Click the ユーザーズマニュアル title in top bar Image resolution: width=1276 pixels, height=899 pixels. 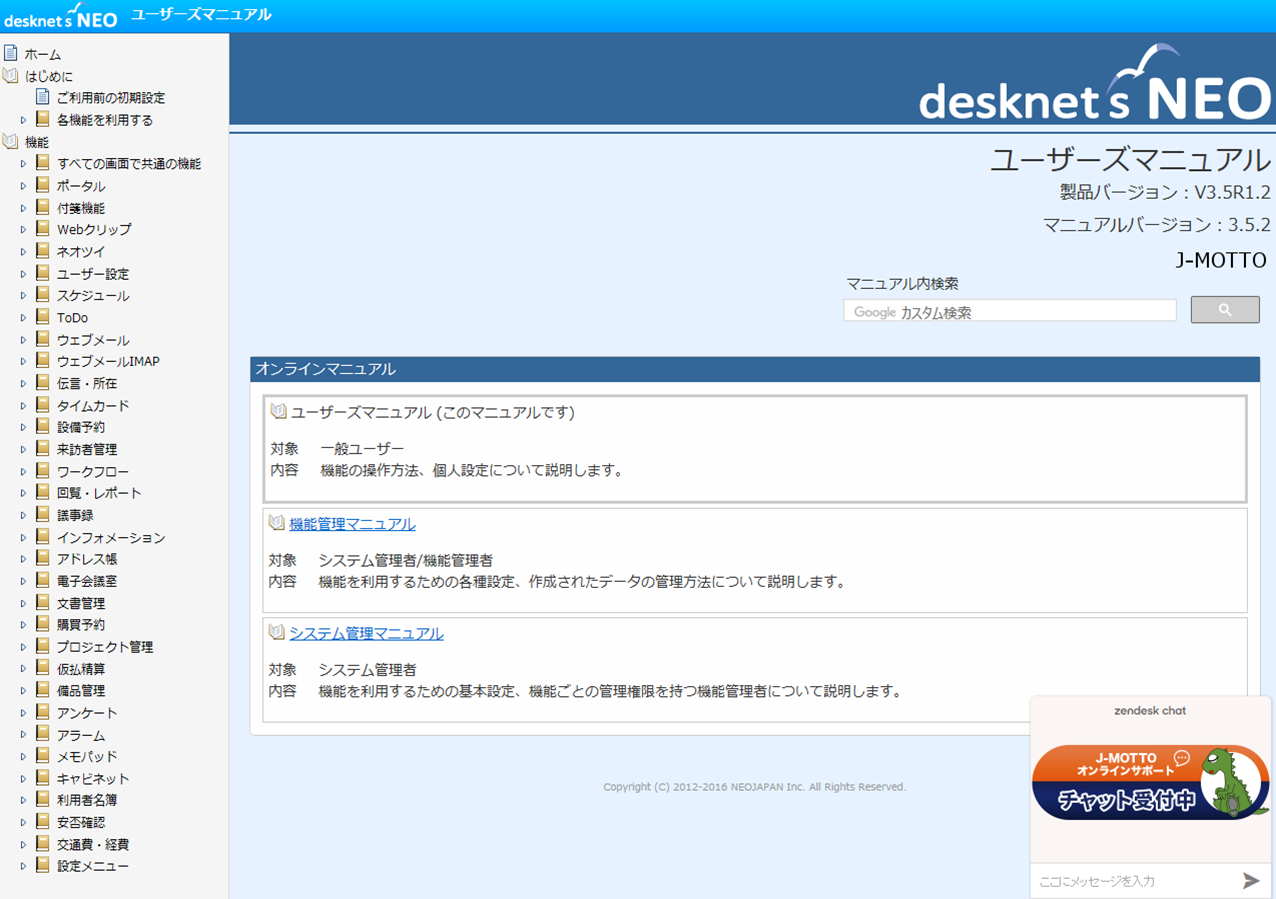tap(201, 15)
